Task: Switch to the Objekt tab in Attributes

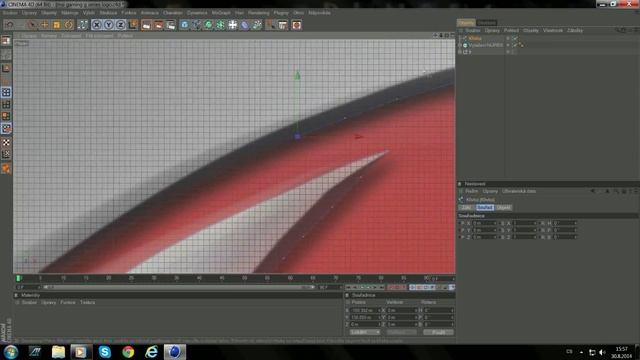Action: 504,208
